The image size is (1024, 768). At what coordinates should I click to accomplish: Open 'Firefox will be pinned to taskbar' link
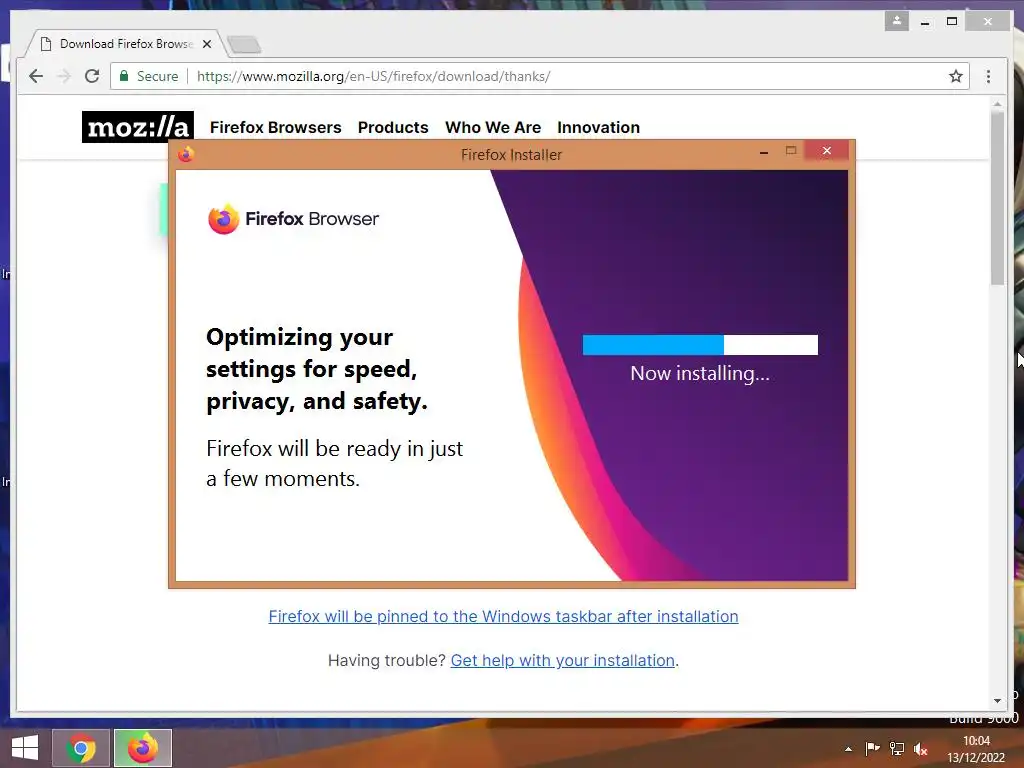pos(504,616)
